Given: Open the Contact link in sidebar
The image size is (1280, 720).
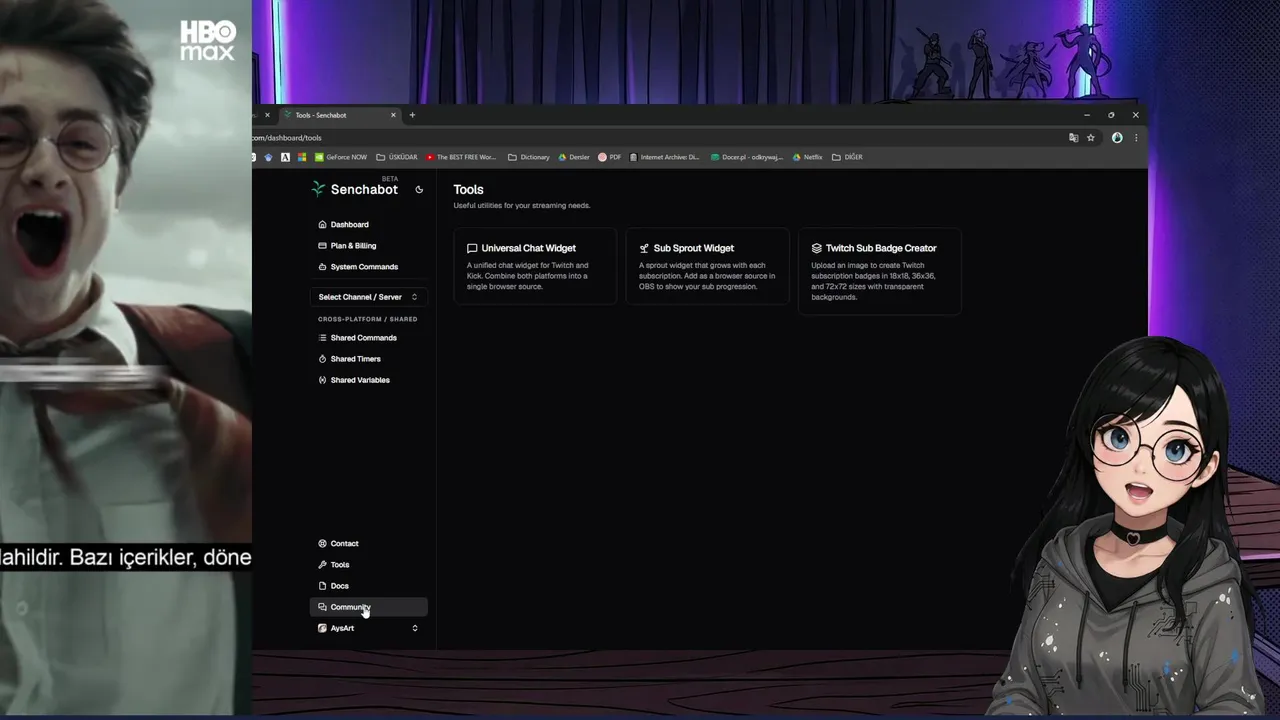Looking at the screenshot, I should [x=368, y=543].
